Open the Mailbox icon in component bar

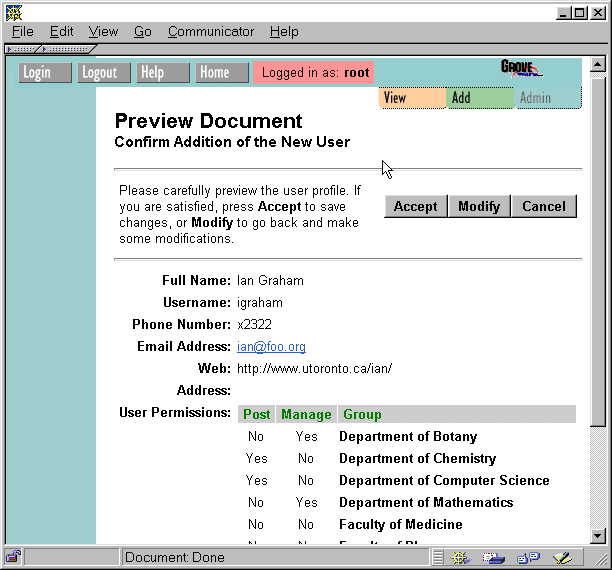coord(494,557)
